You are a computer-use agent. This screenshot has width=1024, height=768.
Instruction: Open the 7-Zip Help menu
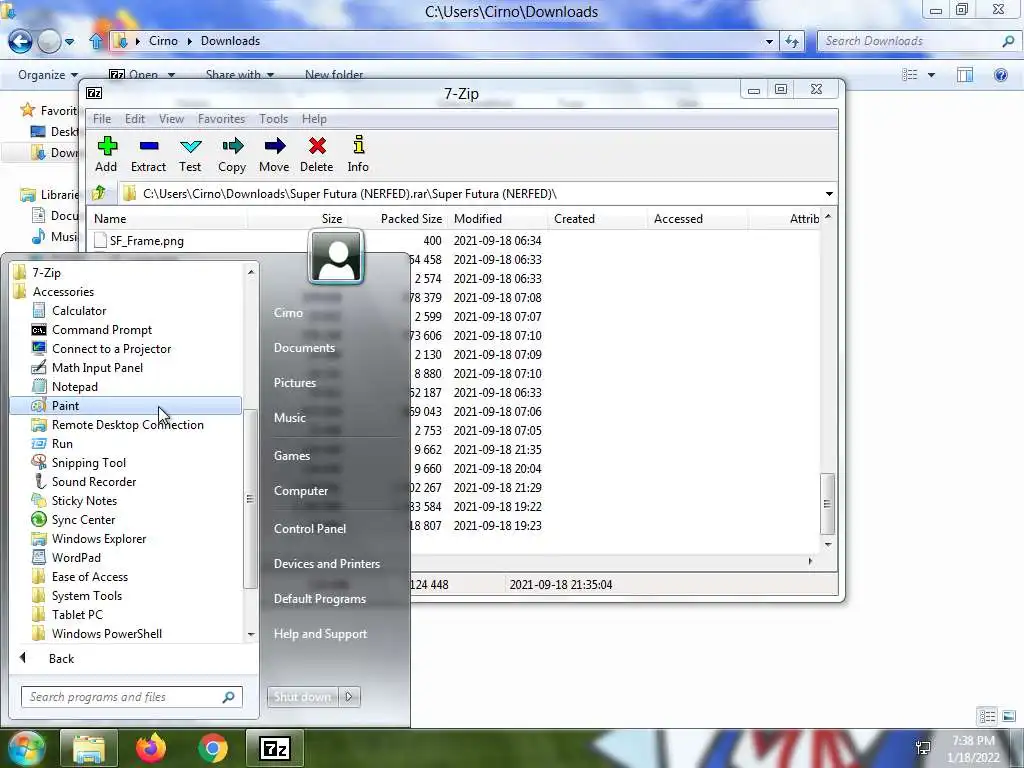click(x=314, y=119)
